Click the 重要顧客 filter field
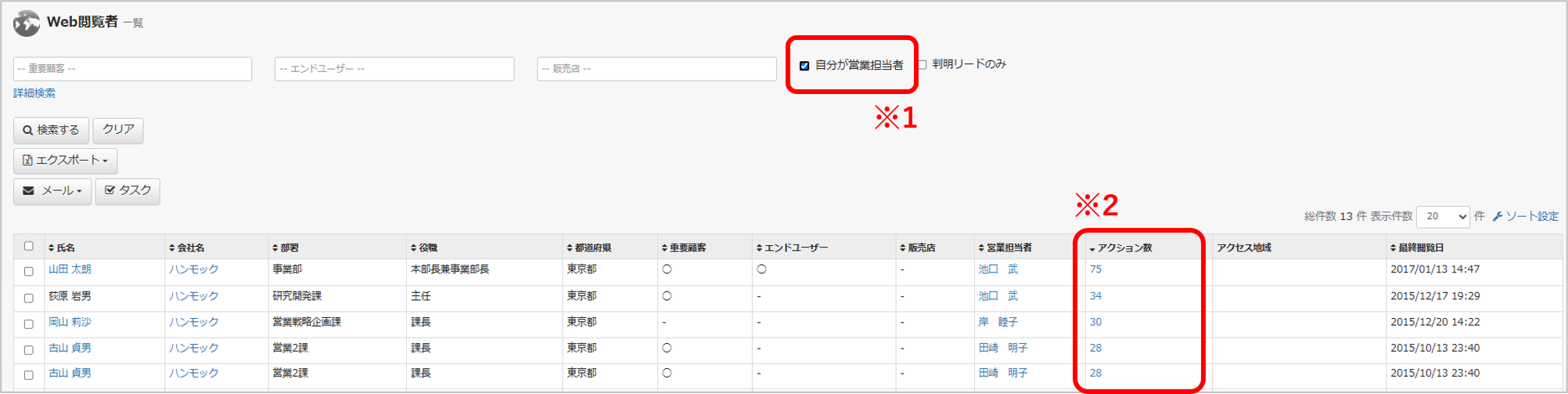1568x394 pixels. click(132, 69)
